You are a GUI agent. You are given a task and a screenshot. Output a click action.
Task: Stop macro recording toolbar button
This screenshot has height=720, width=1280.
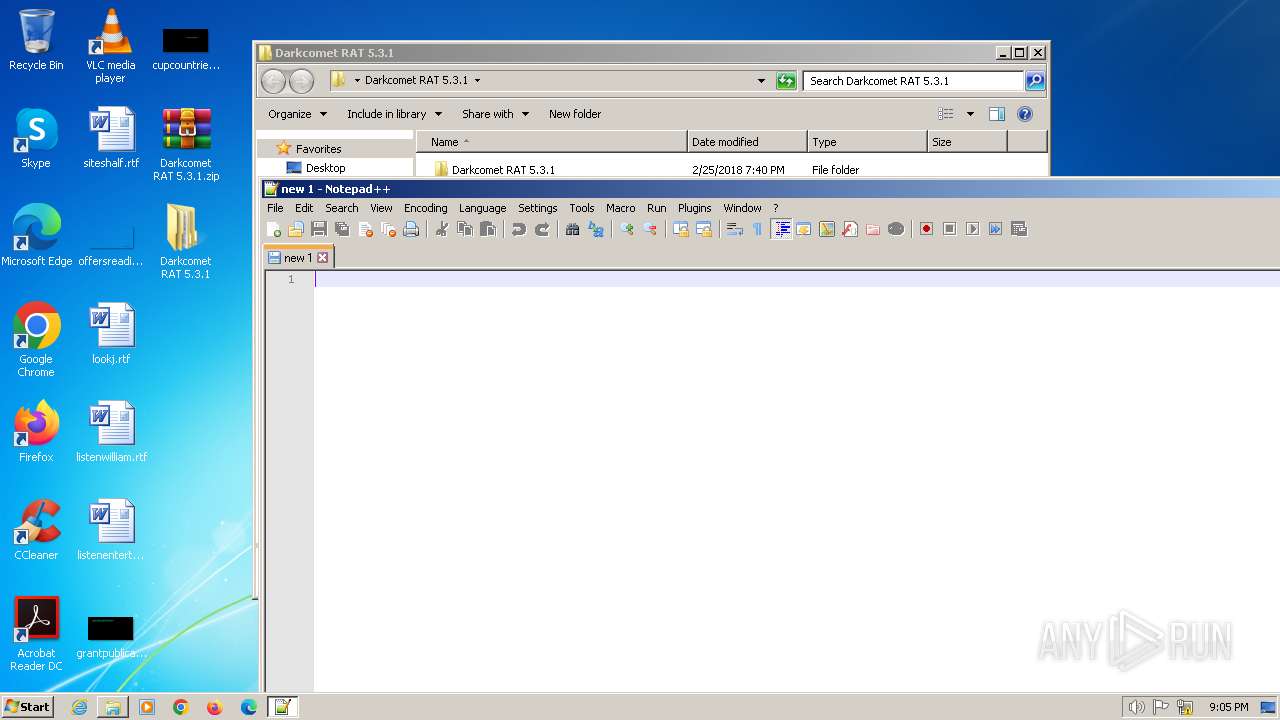pyautogui.click(x=950, y=229)
